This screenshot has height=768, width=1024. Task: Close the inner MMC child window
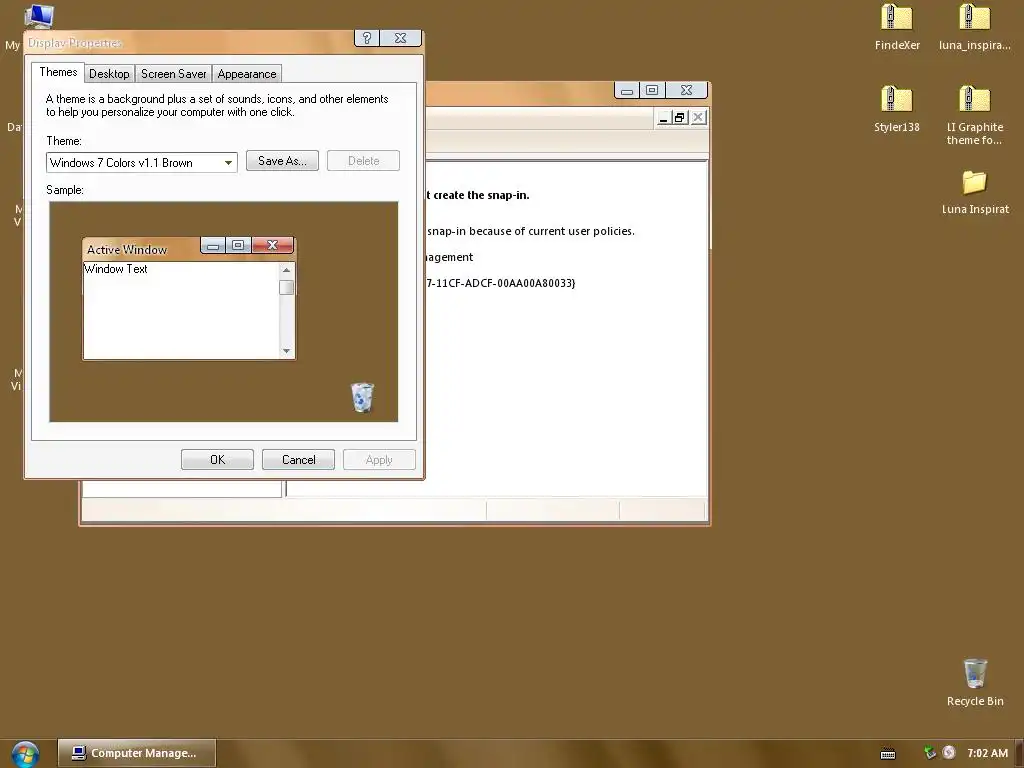coord(698,118)
